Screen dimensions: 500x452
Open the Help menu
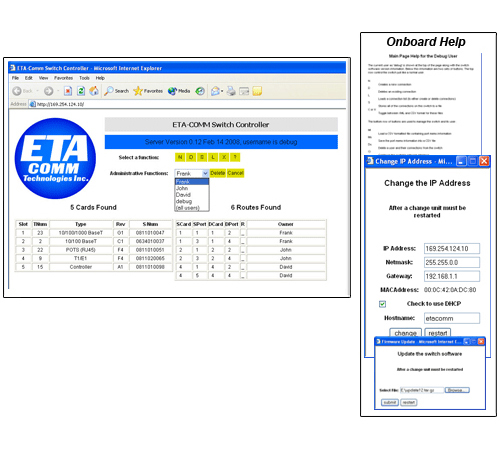(100, 78)
